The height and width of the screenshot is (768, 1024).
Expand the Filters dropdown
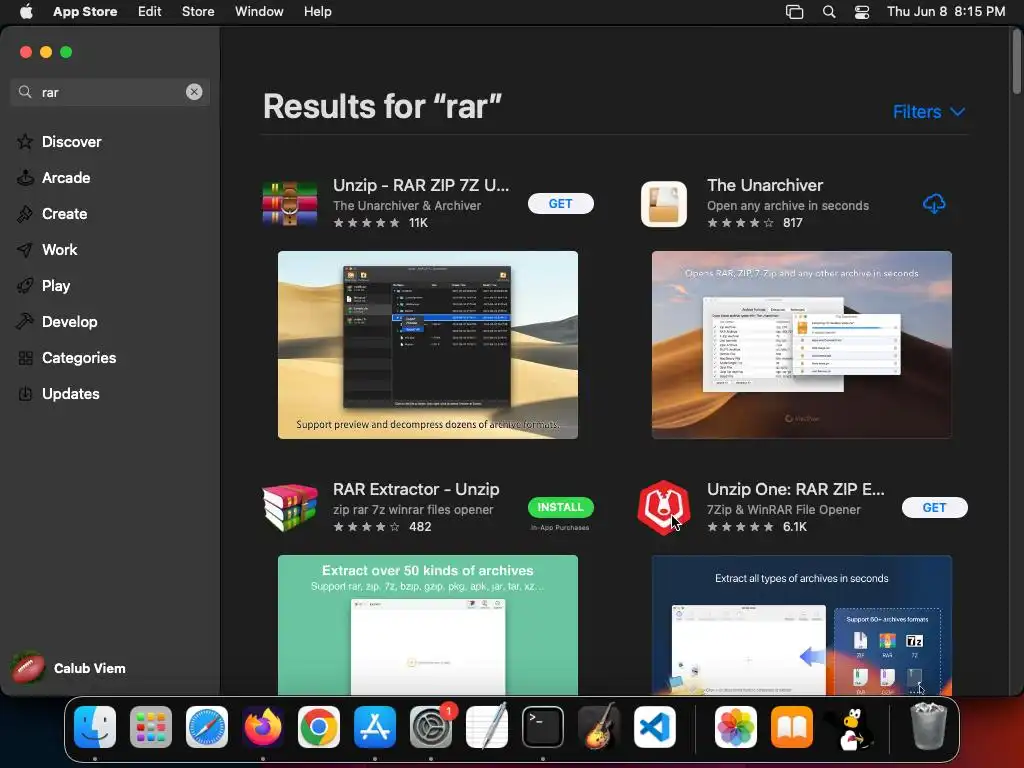tap(929, 112)
